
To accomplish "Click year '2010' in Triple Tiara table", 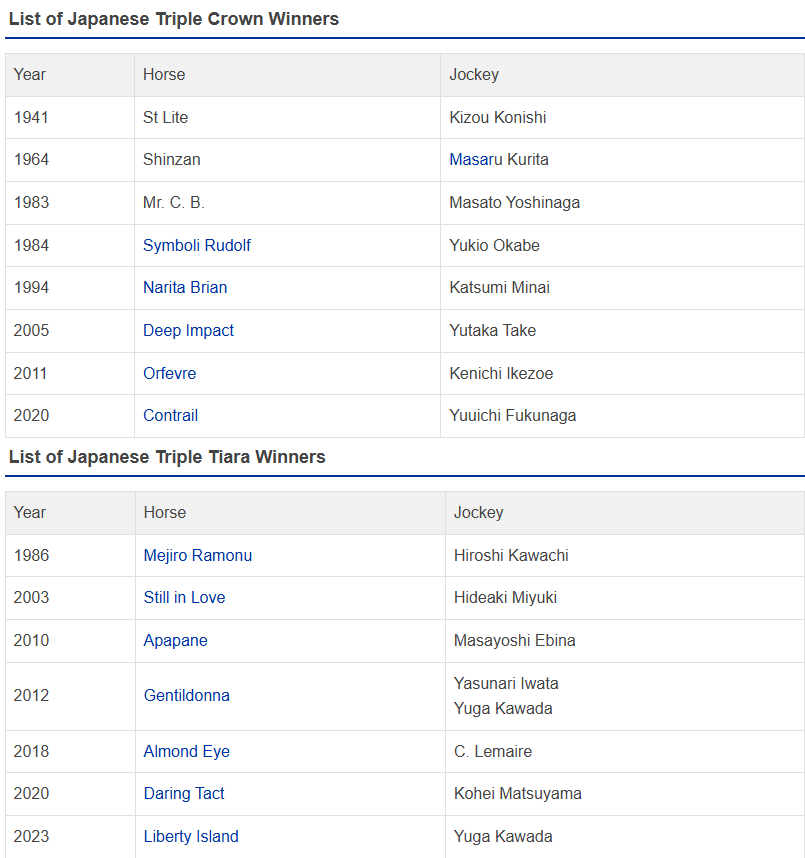I will coord(31,640).
